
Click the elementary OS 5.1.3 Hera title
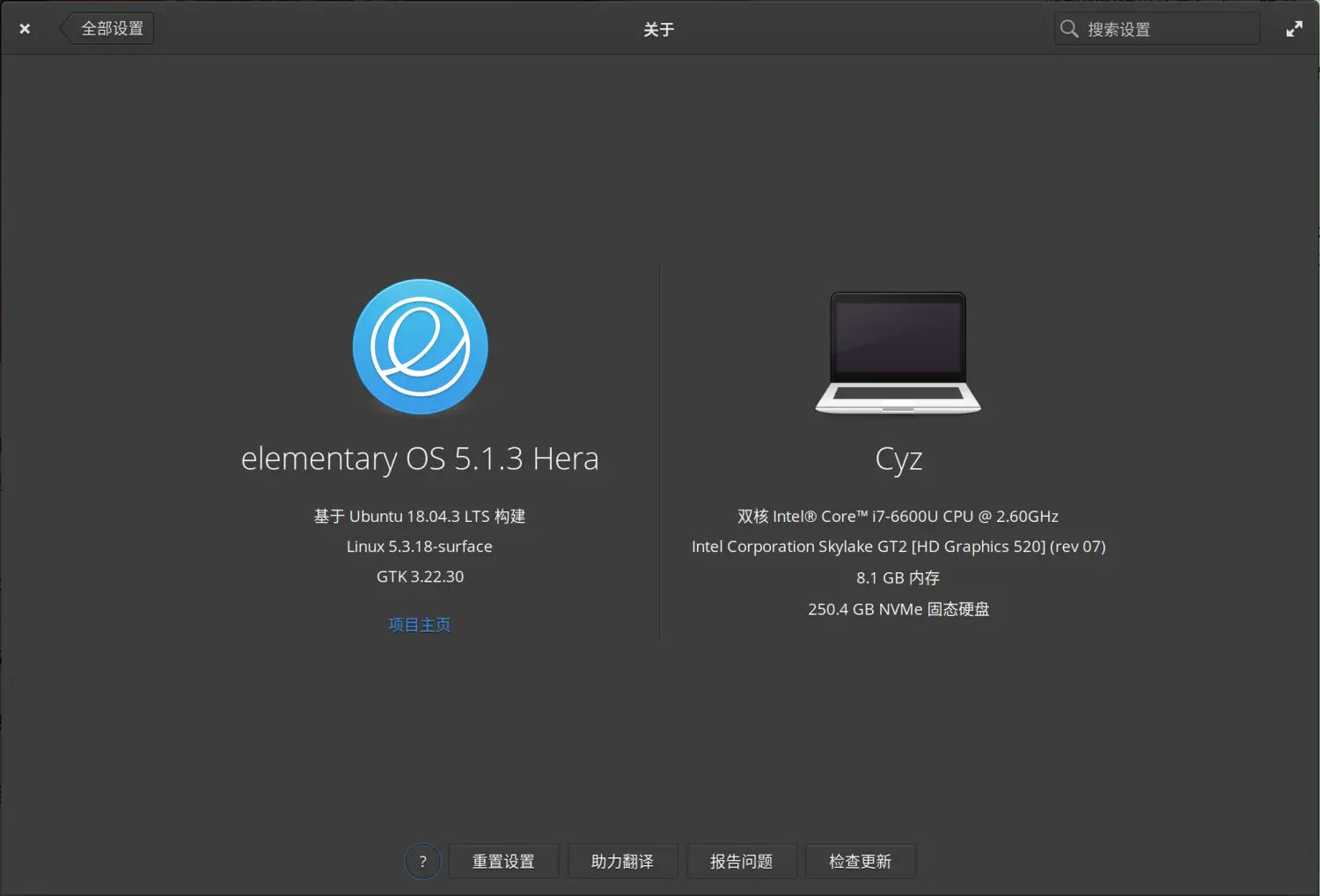[x=420, y=459]
